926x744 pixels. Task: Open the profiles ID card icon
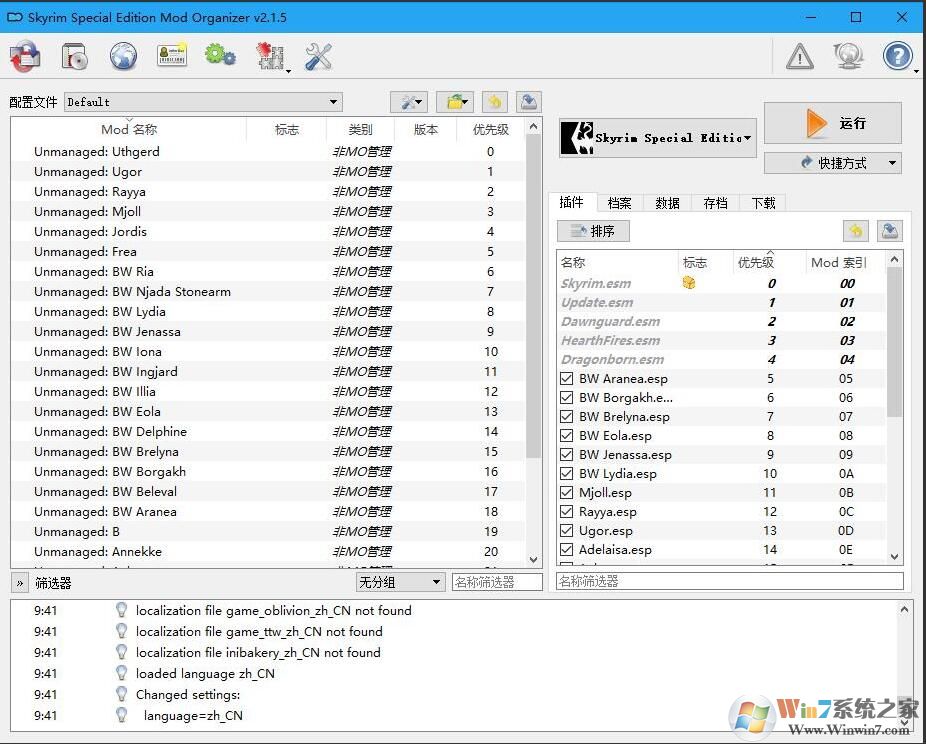[x=172, y=56]
